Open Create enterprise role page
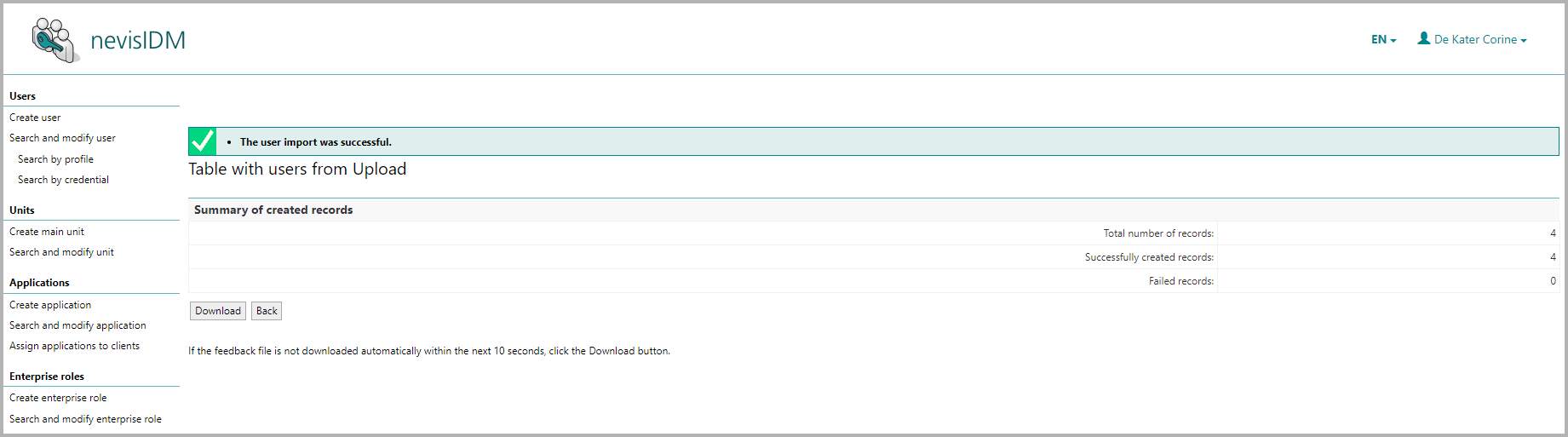 [58, 398]
